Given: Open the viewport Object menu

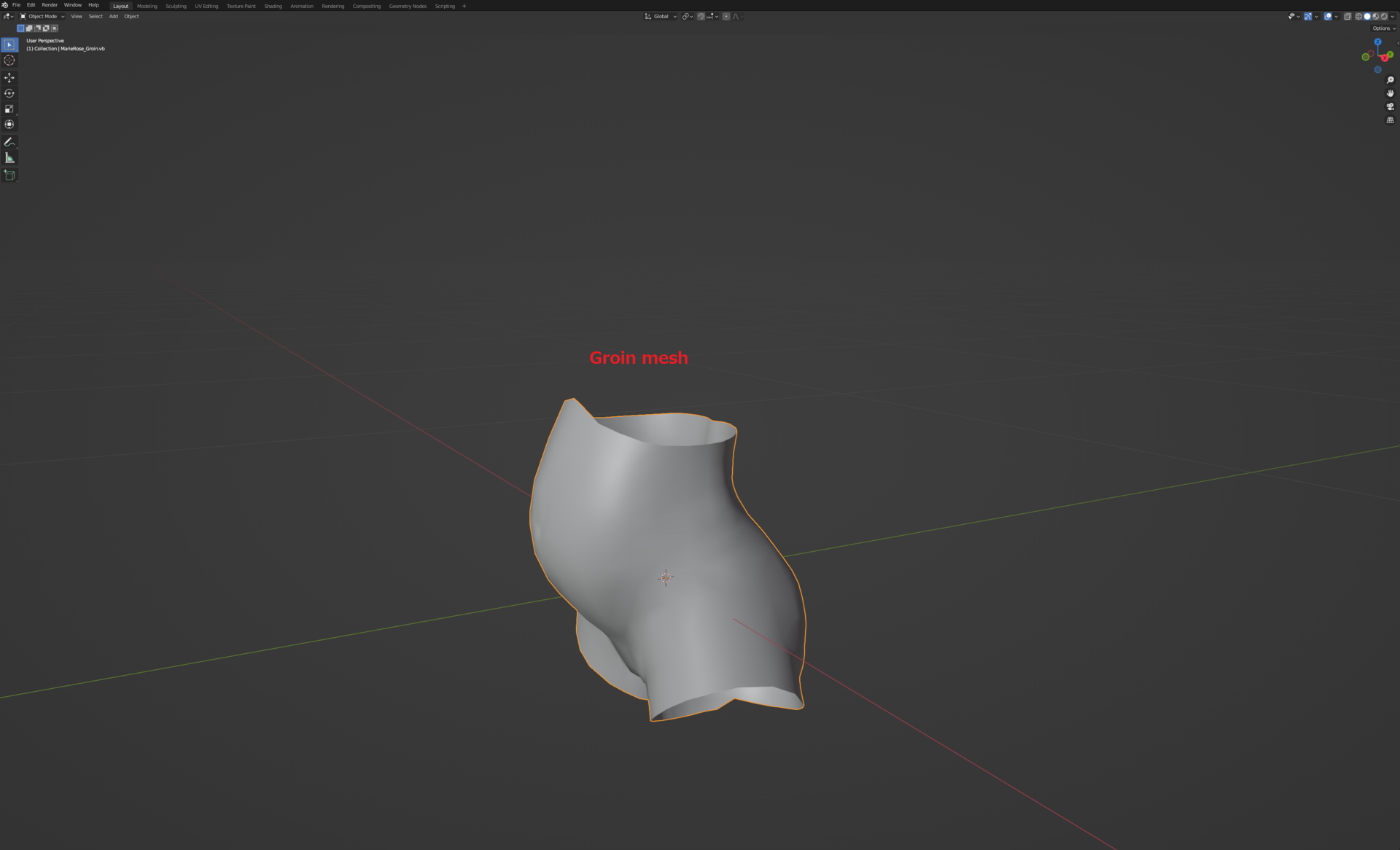Looking at the screenshot, I should [131, 16].
